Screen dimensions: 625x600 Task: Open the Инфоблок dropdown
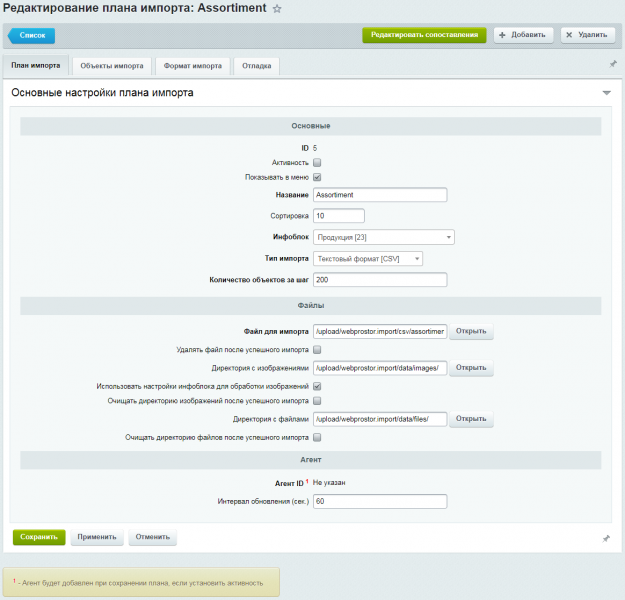[383, 237]
